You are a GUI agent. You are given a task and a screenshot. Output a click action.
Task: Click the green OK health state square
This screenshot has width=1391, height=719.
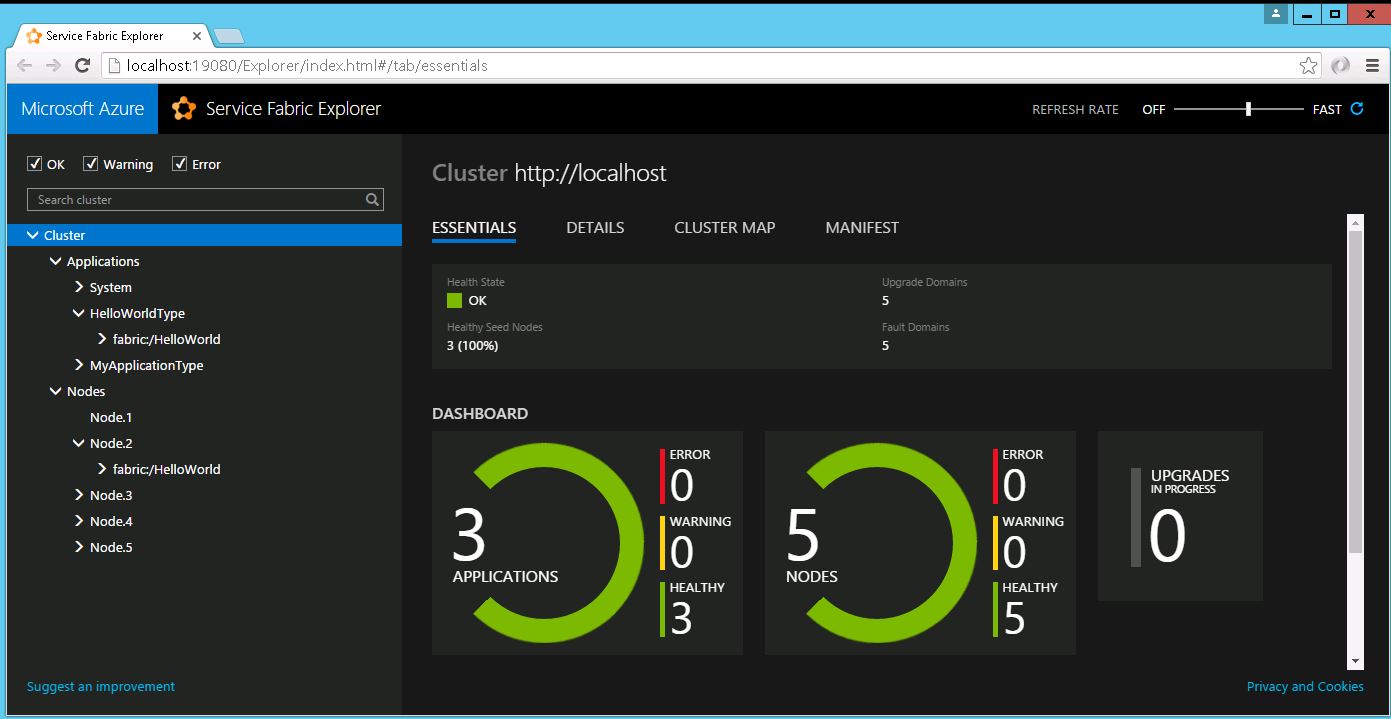[454, 300]
